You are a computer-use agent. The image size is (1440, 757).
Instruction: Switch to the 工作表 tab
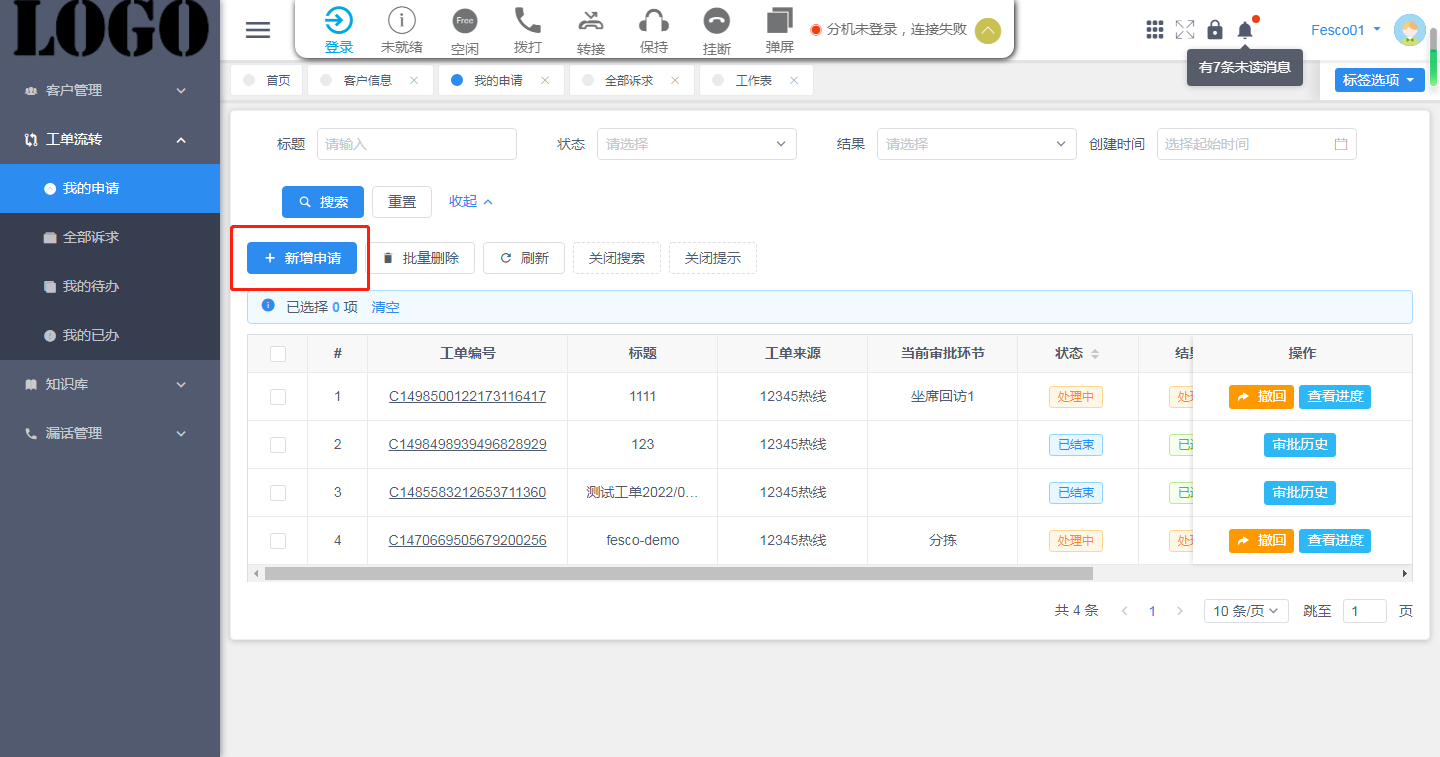coord(756,81)
